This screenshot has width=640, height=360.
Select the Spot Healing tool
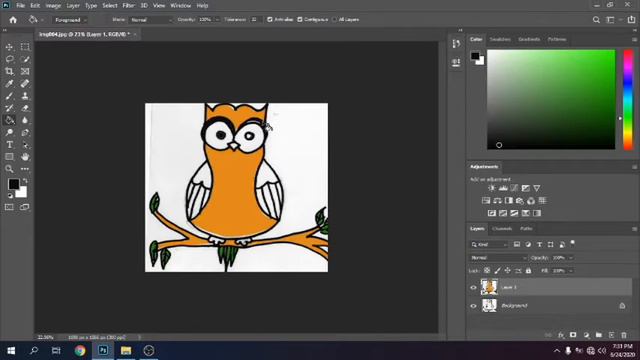tap(25, 84)
